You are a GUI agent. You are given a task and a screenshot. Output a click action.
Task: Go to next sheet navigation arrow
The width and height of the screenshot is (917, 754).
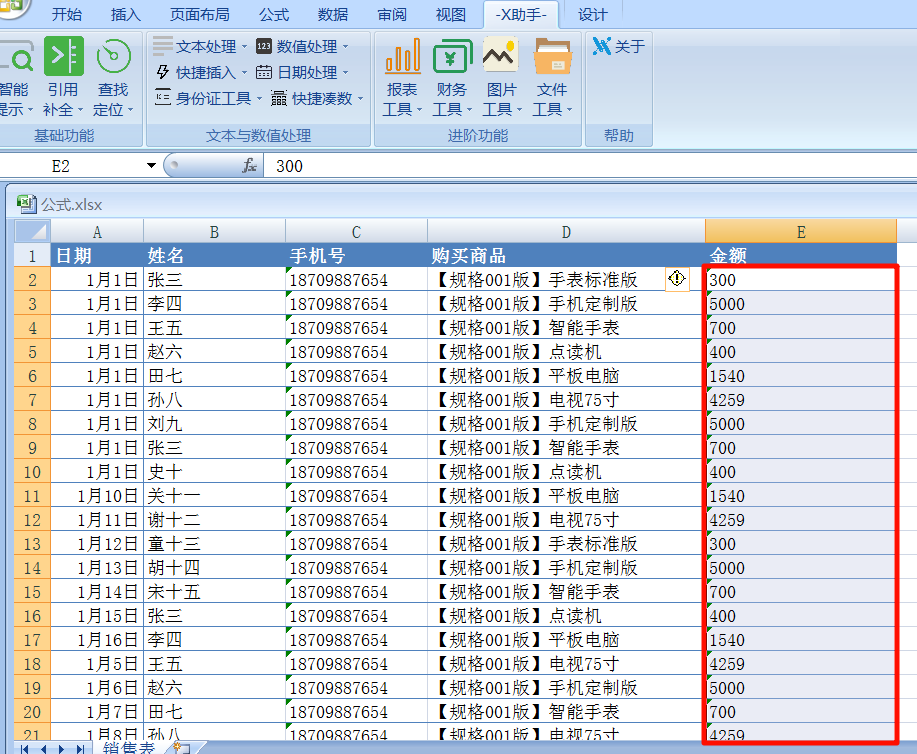pos(61,749)
